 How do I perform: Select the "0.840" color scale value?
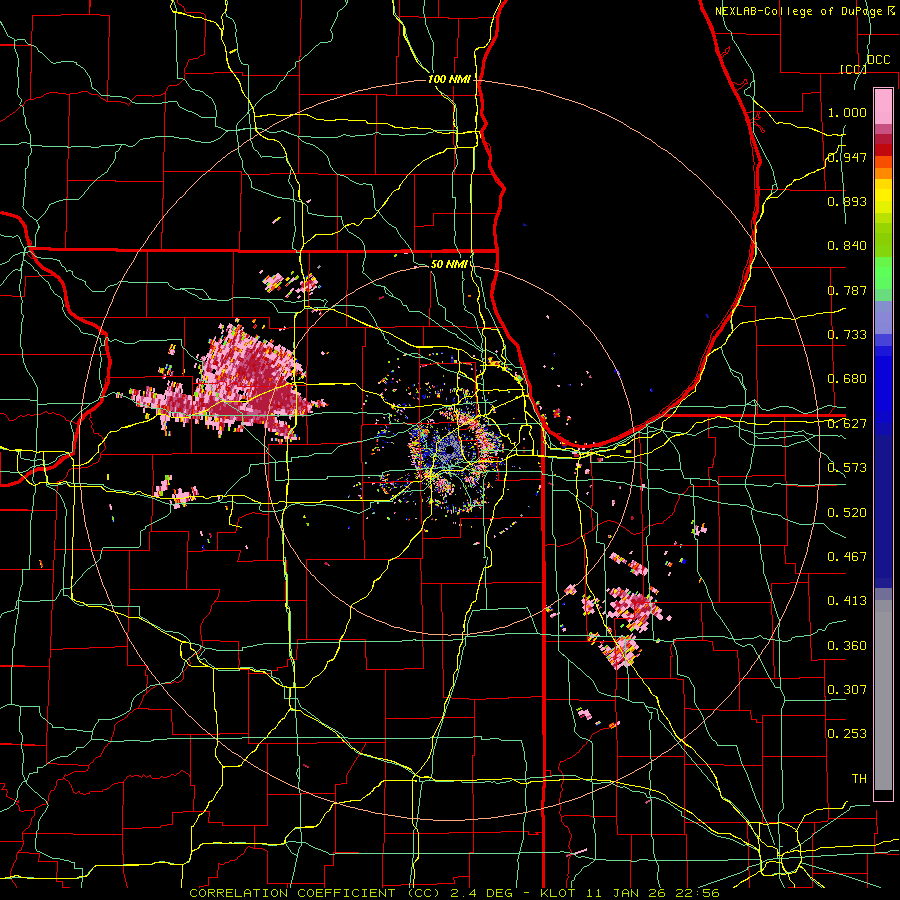(847, 246)
